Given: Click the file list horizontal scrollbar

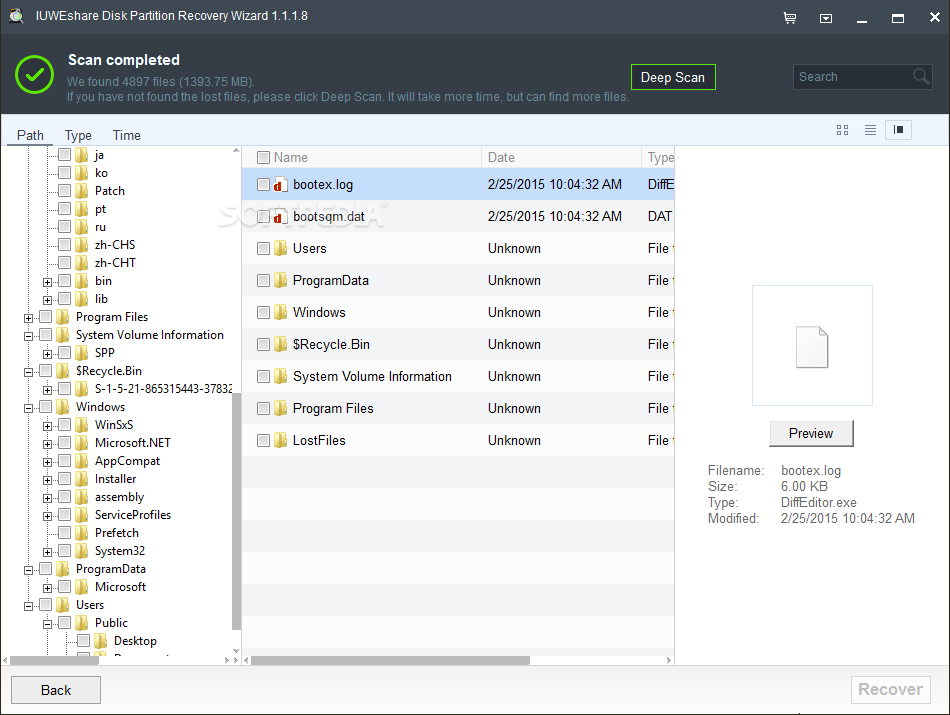Looking at the screenshot, I should point(390,660).
